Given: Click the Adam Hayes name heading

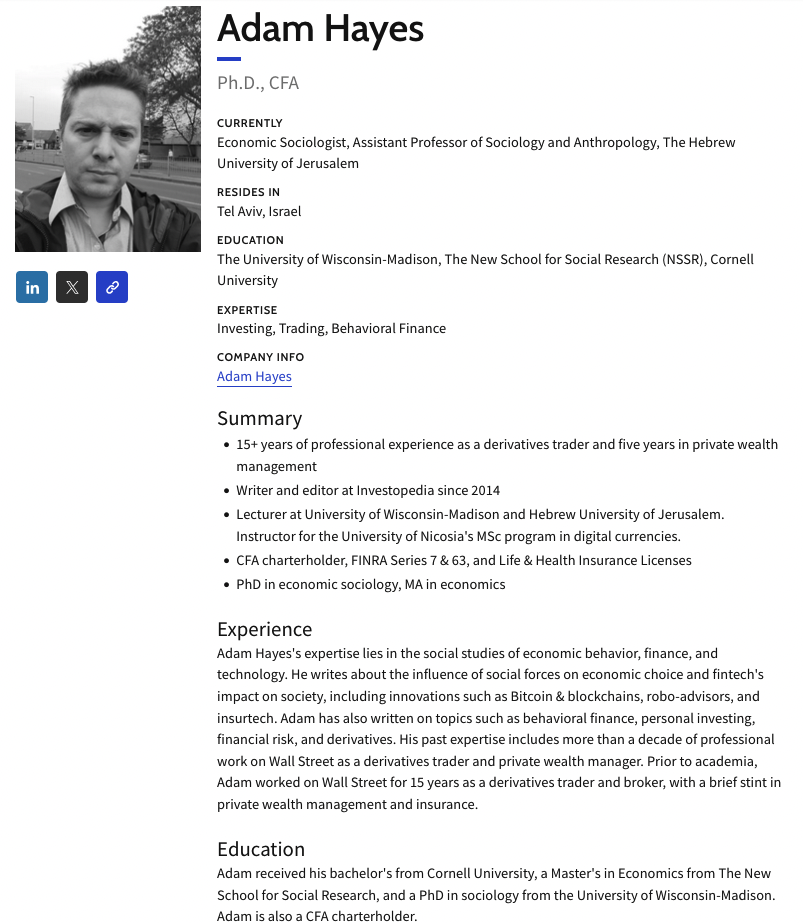Looking at the screenshot, I should (320, 29).
